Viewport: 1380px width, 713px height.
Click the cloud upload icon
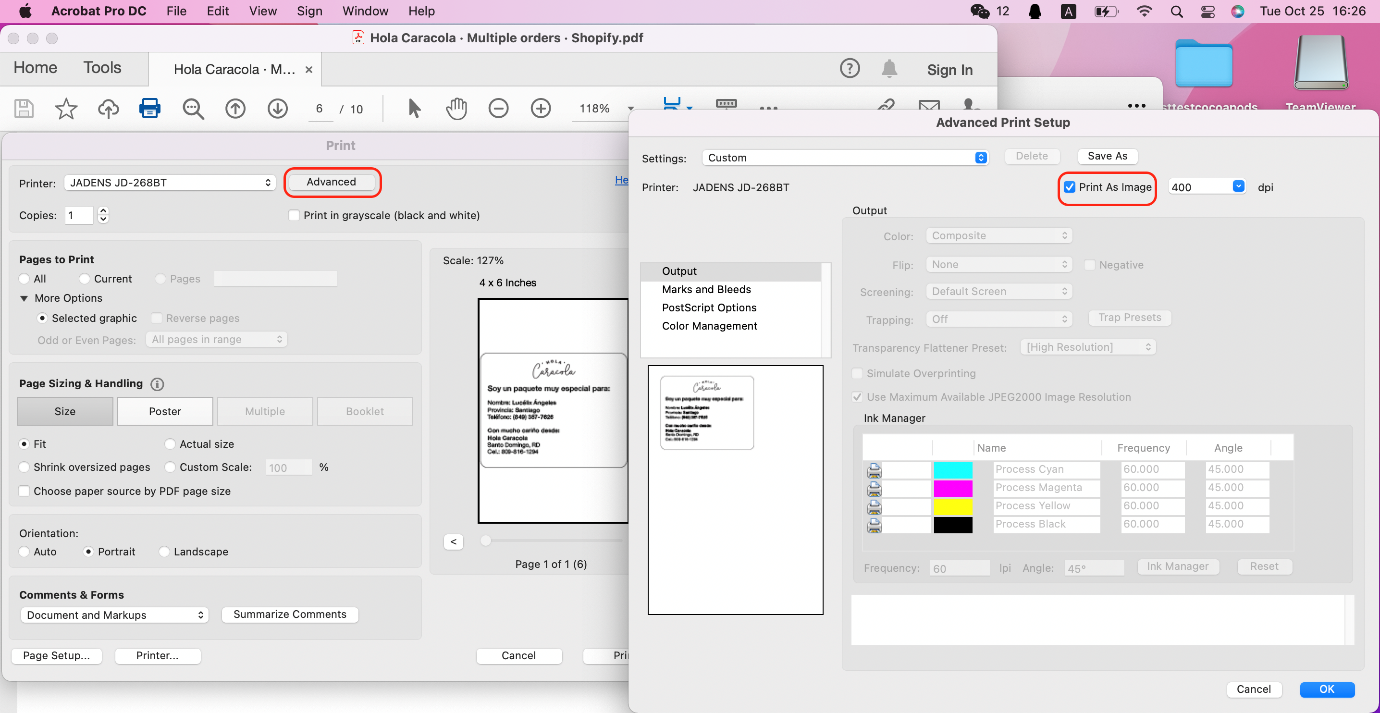pyautogui.click(x=108, y=109)
